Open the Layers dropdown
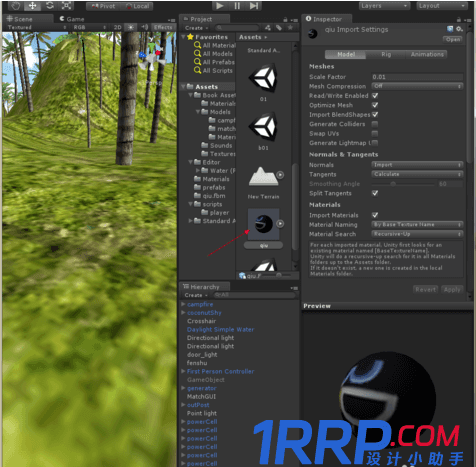The image size is (476, 467). click(384, 6)
